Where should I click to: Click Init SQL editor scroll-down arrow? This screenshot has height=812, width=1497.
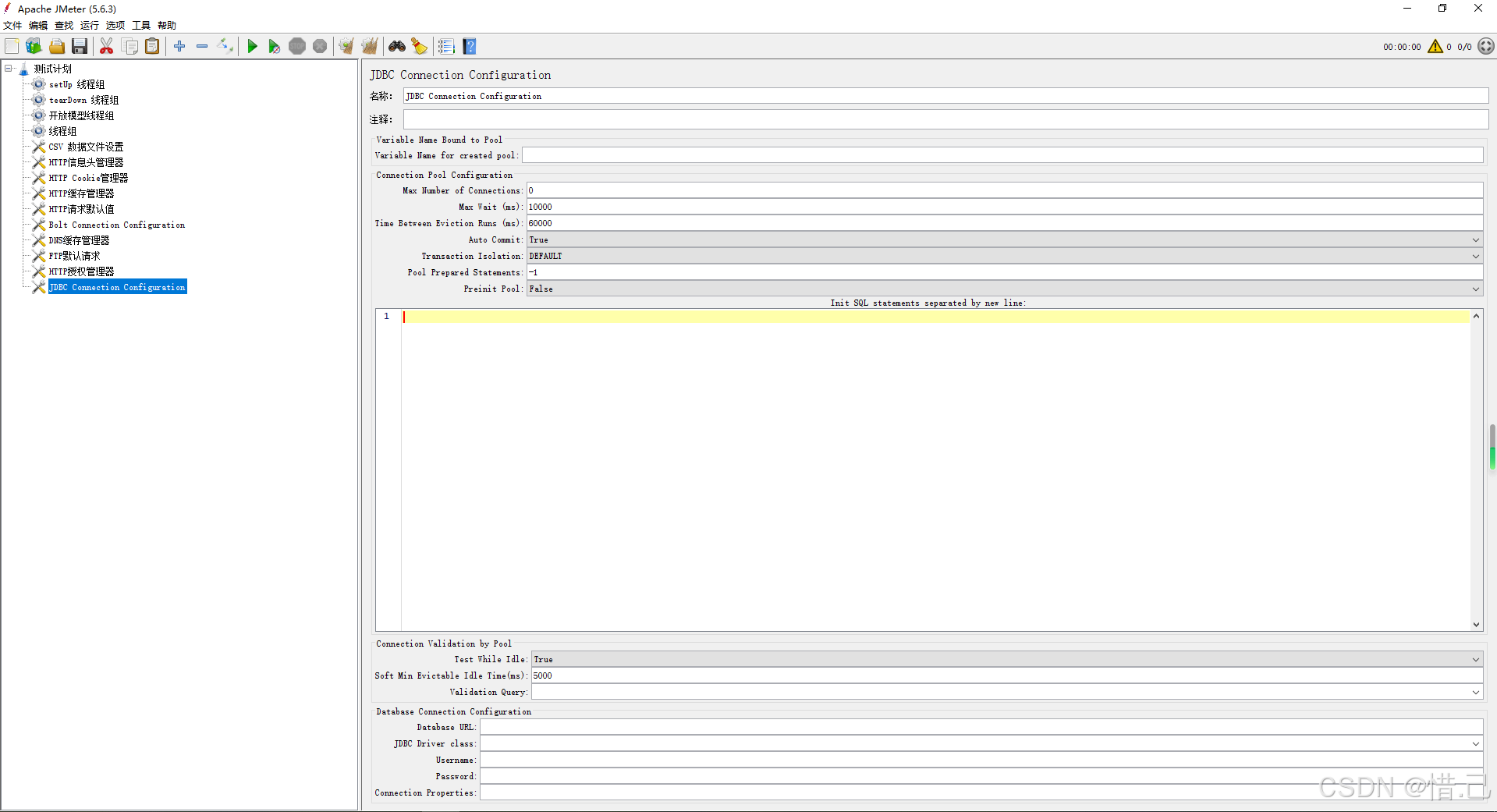(x=1476, y=624)
